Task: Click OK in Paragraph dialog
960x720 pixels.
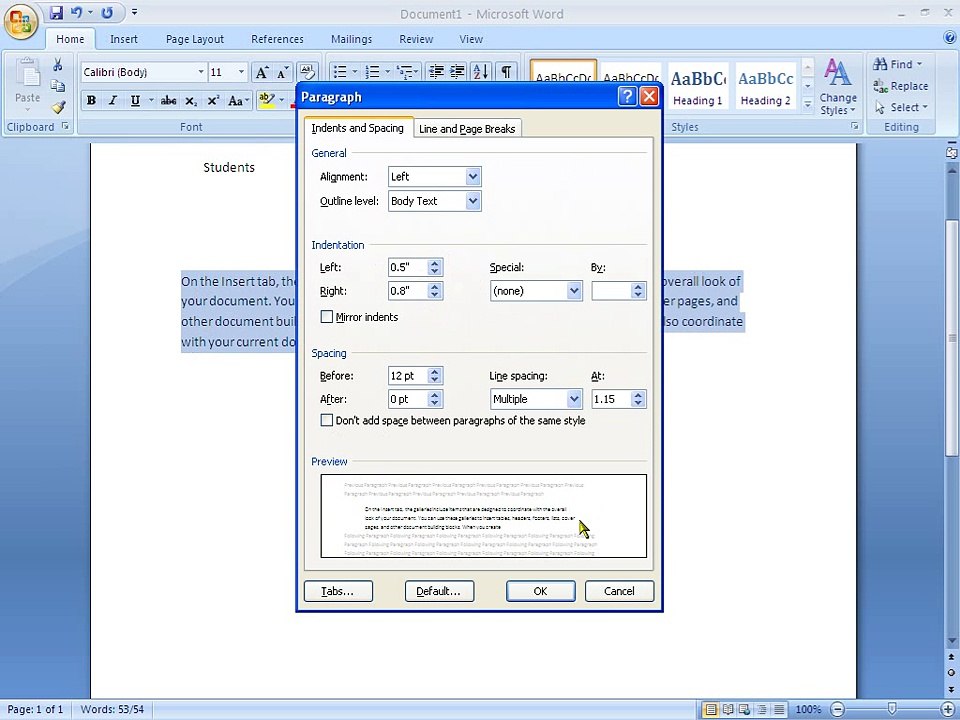Action: 540,591
